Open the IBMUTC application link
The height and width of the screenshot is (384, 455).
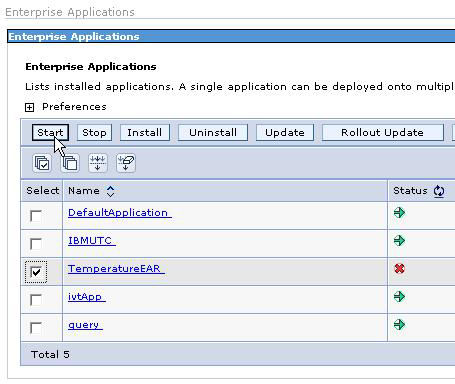click(x=92, y=240)
